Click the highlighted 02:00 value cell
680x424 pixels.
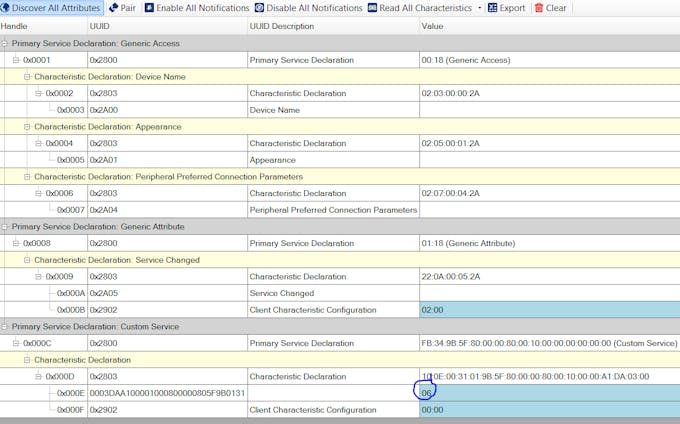(549, 310)
